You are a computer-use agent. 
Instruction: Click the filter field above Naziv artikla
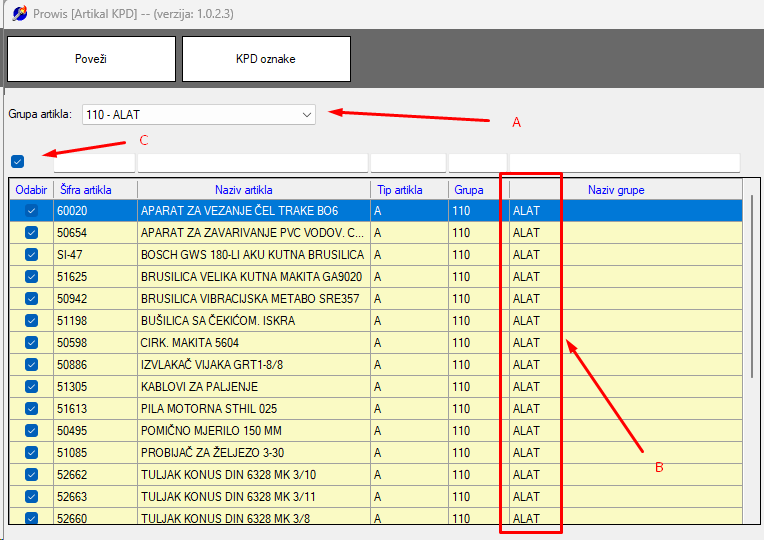[x=252, y=163]
